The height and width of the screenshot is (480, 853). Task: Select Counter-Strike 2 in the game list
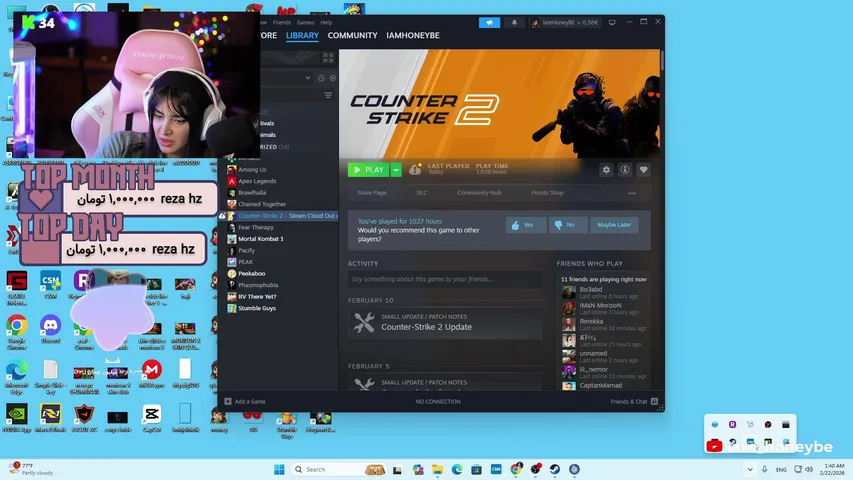278,216
